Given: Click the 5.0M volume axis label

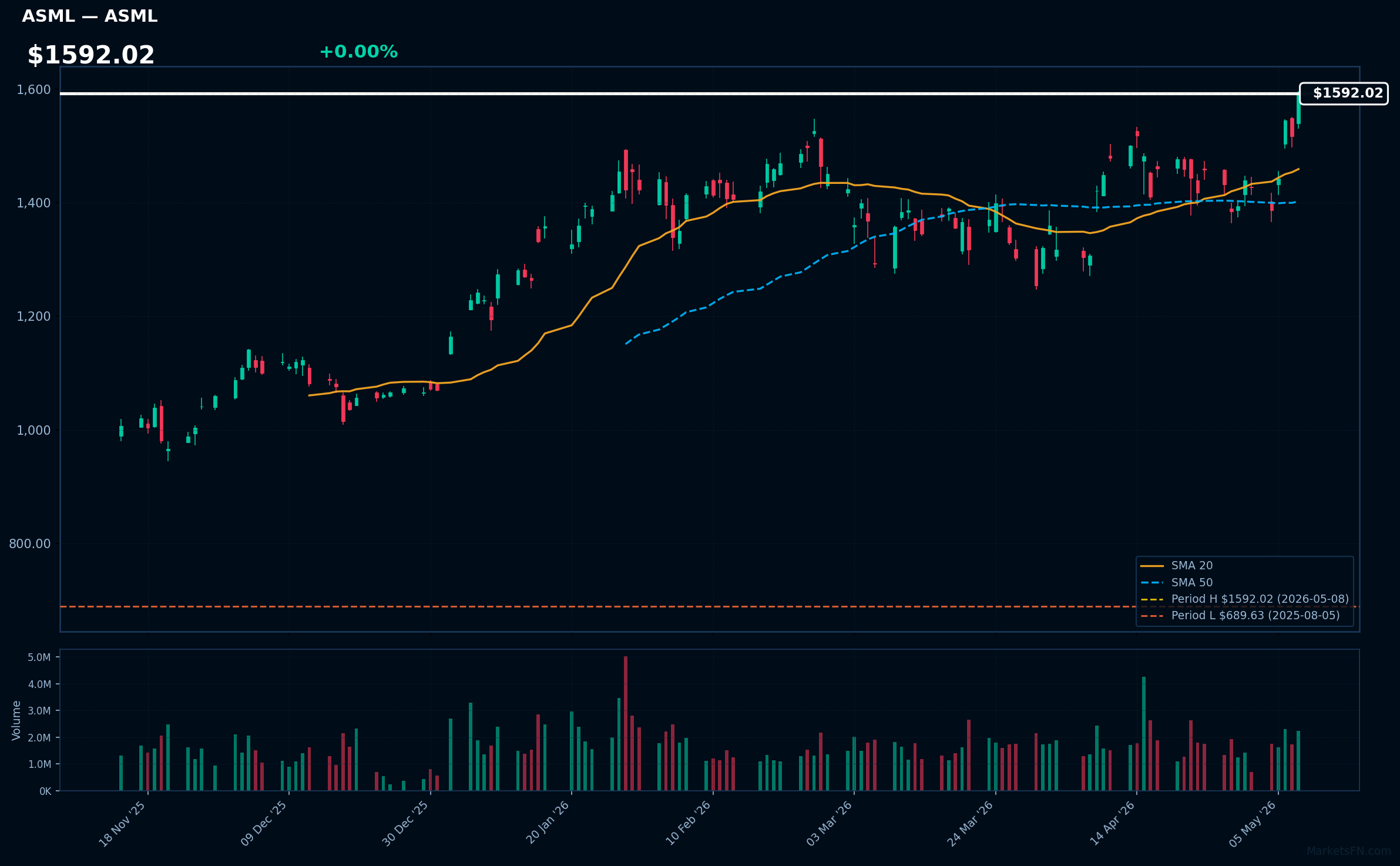Looking at the screenshot, I should coord(39,657).
